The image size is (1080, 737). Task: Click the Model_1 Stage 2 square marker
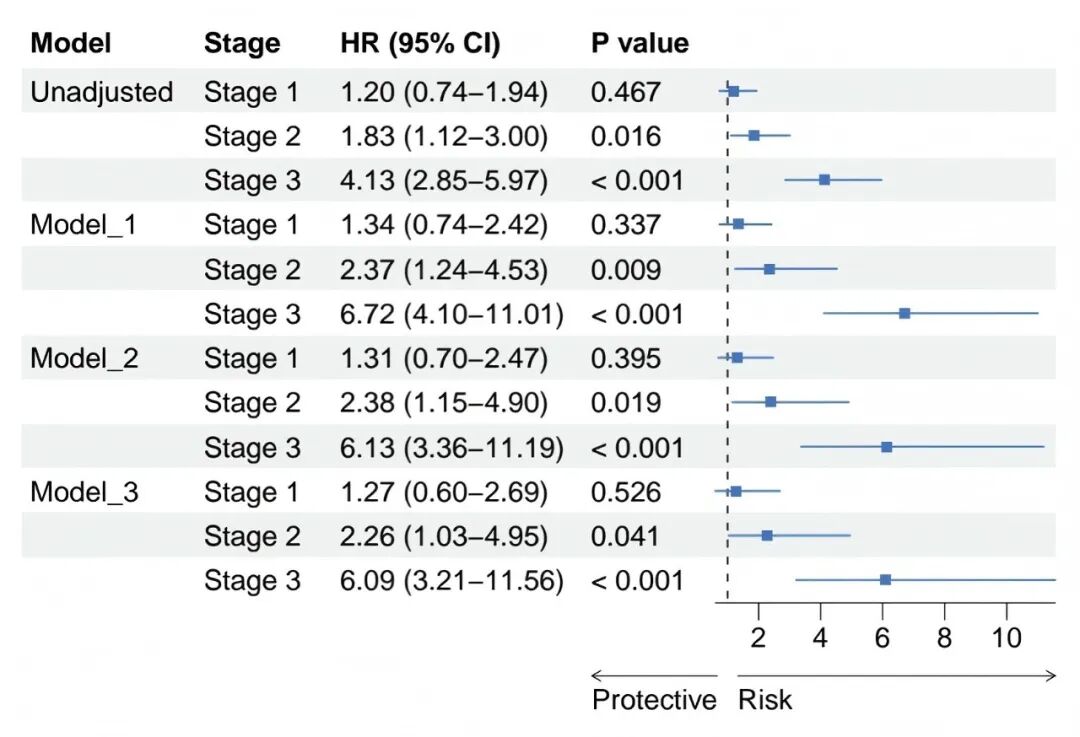pyautogui.click(x=769, y=269)
